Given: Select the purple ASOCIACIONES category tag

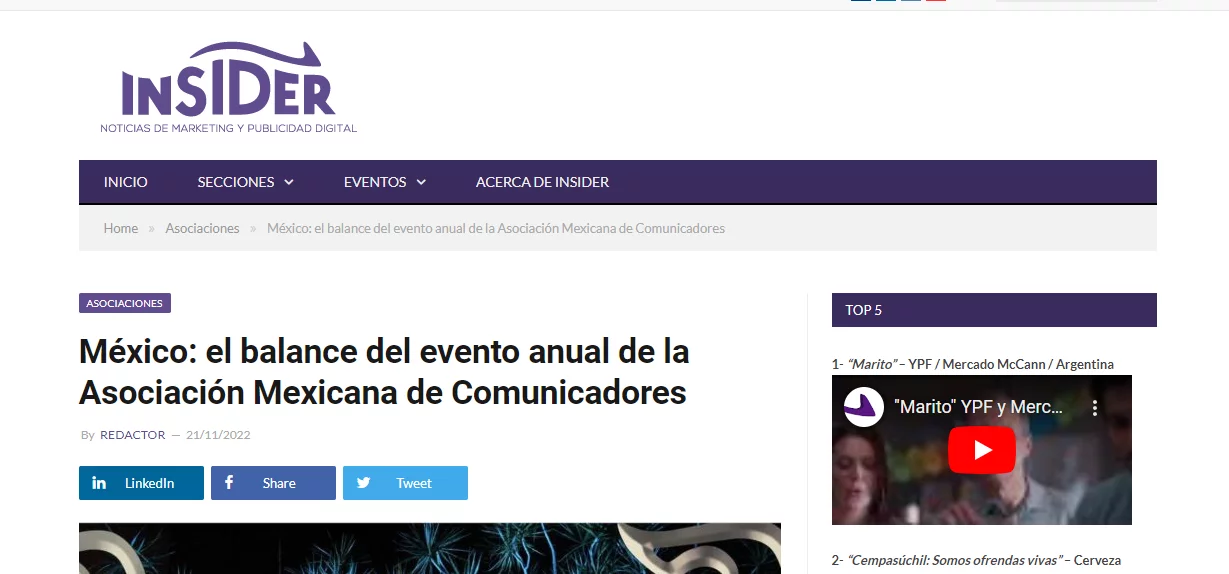Looking at the screenshot, I should pyautogui.click(x=125, y=303).
